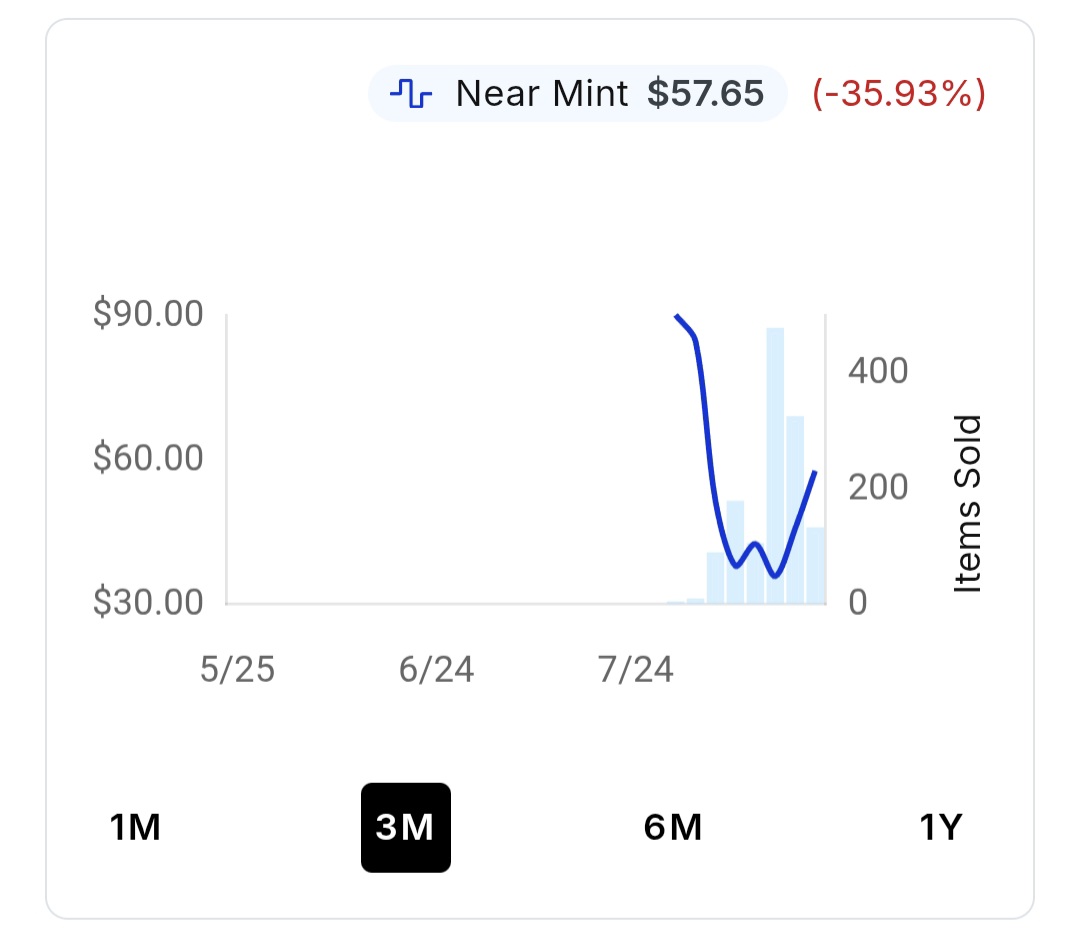Click the blue price line's end point
1080x950 pixels.
[x=816, y=472]
